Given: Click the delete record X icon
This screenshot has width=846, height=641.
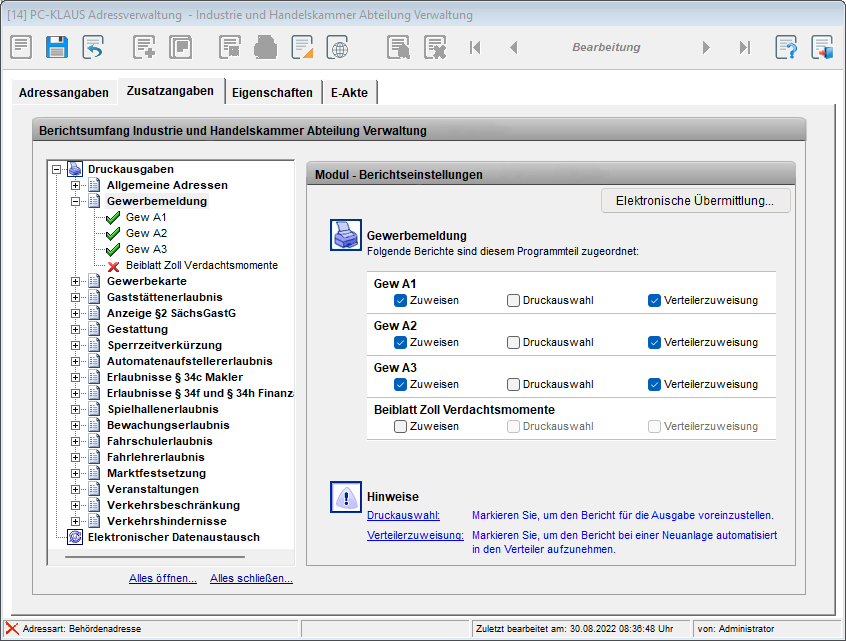Looking at the screenshot, I should 434,47.
